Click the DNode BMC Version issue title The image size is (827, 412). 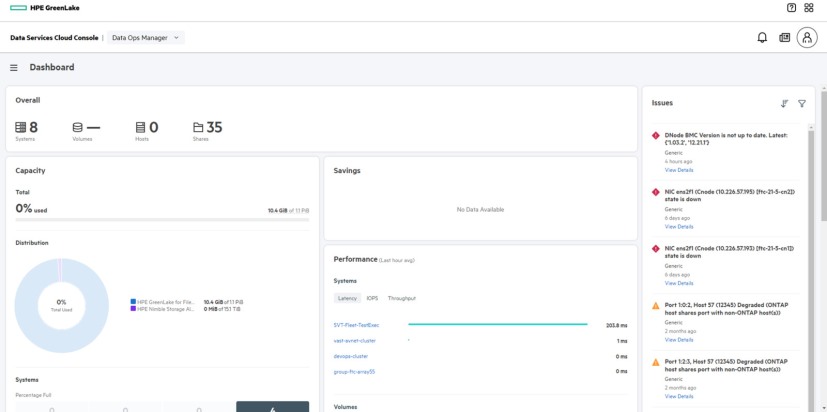(x=726, y=139)
